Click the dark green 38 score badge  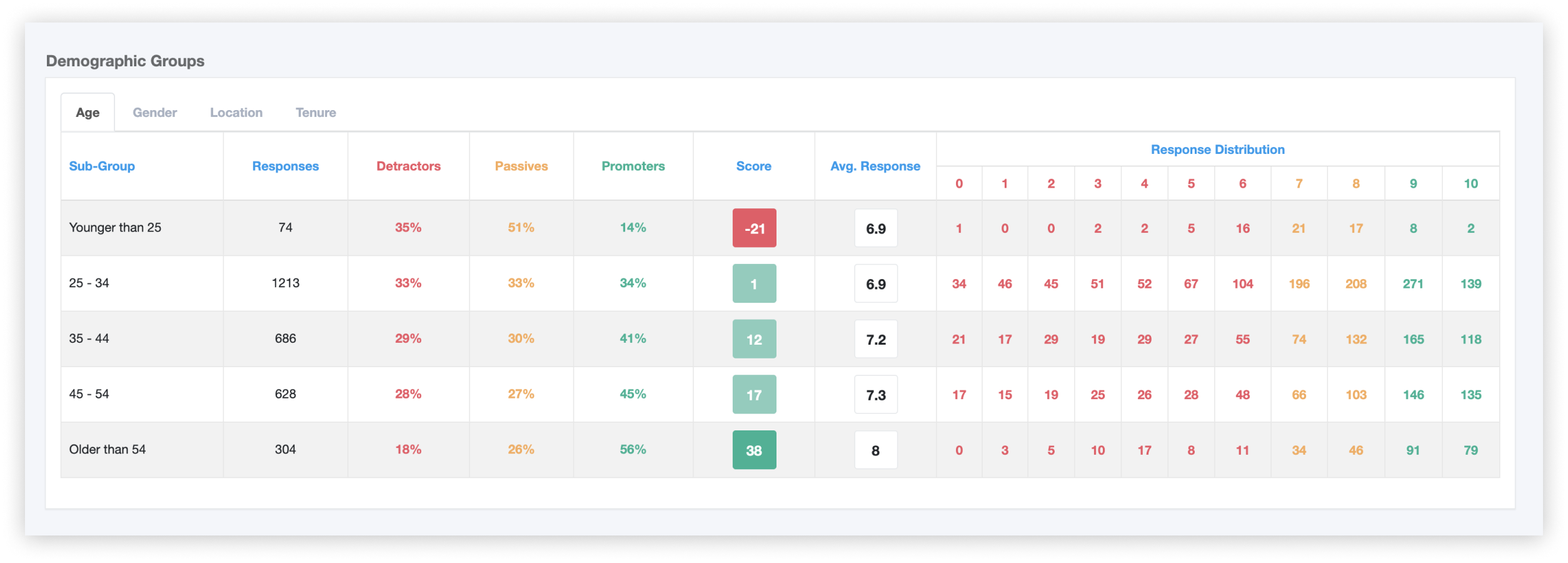(x=754, y=450)
